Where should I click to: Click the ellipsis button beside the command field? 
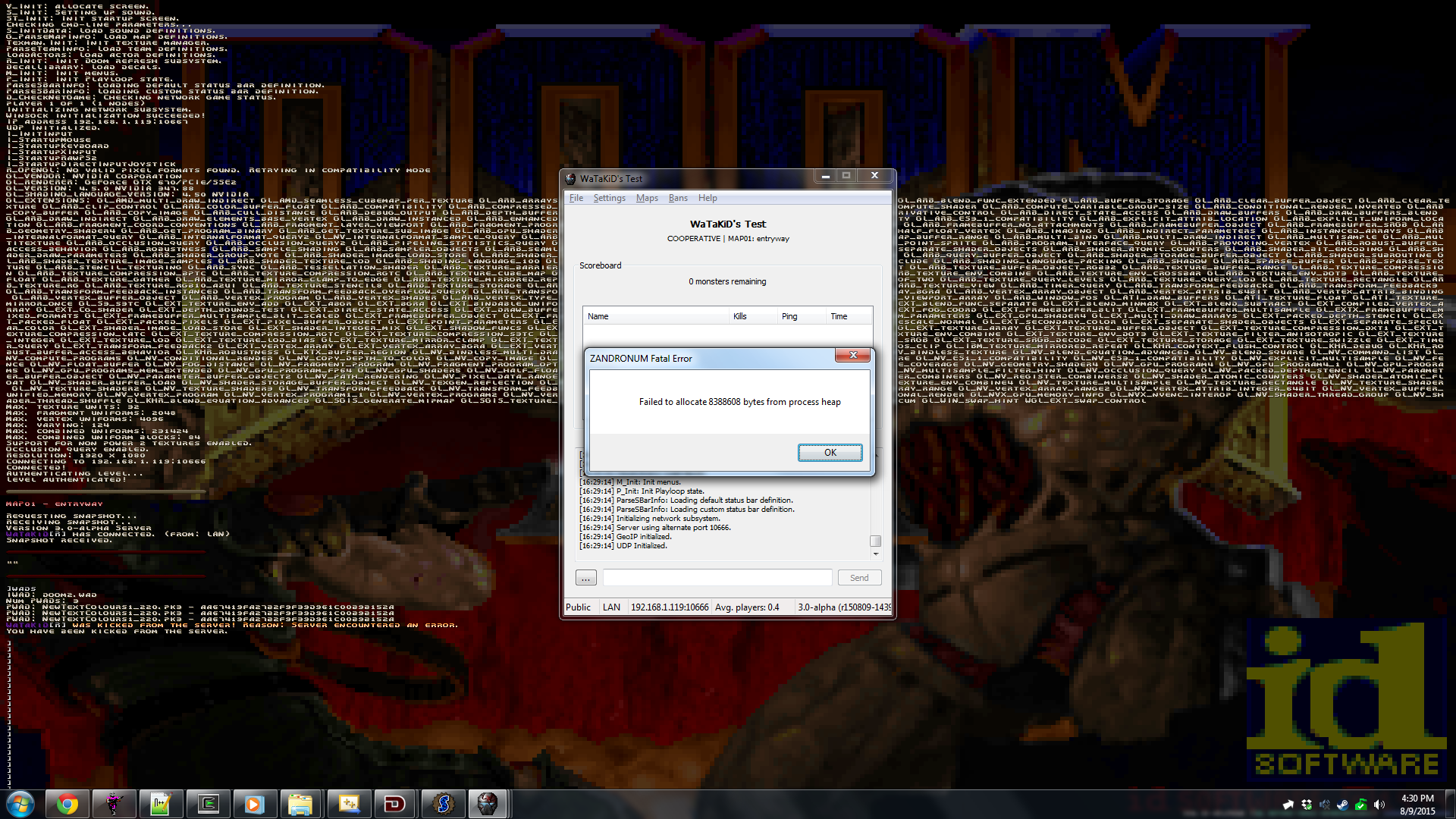(x=585, y=578)
